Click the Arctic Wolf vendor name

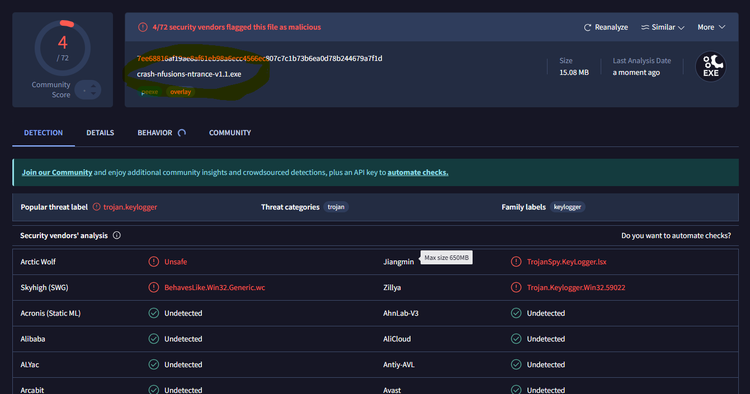[x=38, y=262]
